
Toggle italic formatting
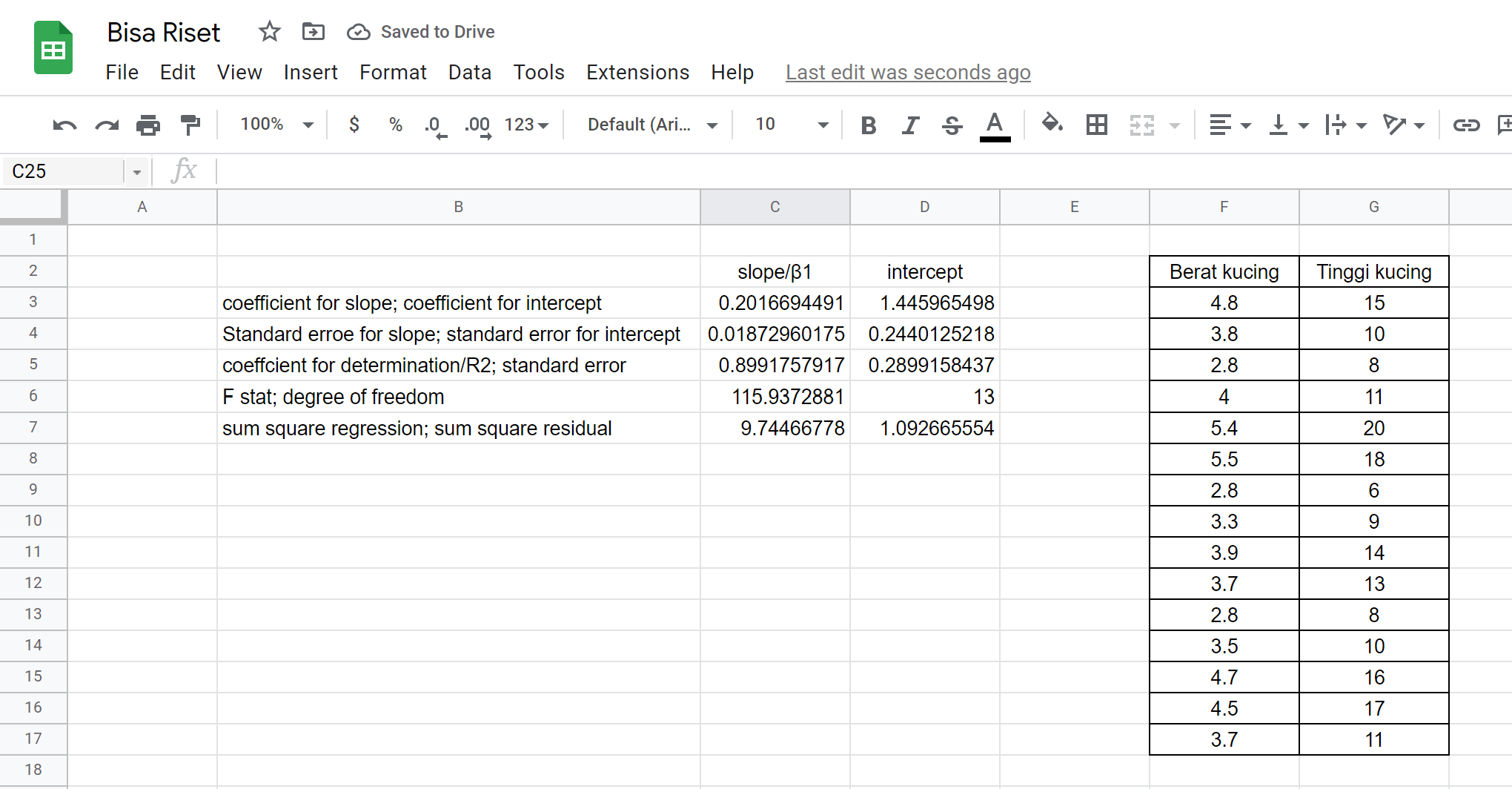(x=910, y=125)
